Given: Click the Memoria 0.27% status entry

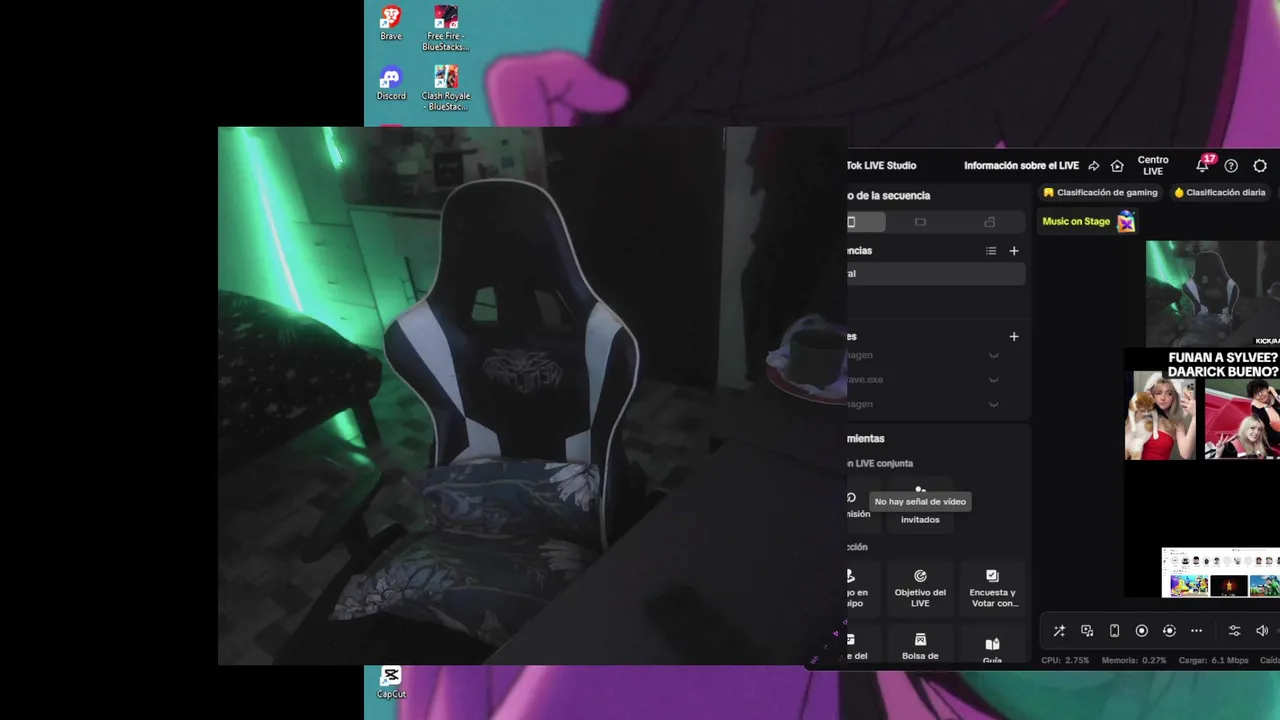Looking at the screenshot, I should click(x=1134, y=660).
